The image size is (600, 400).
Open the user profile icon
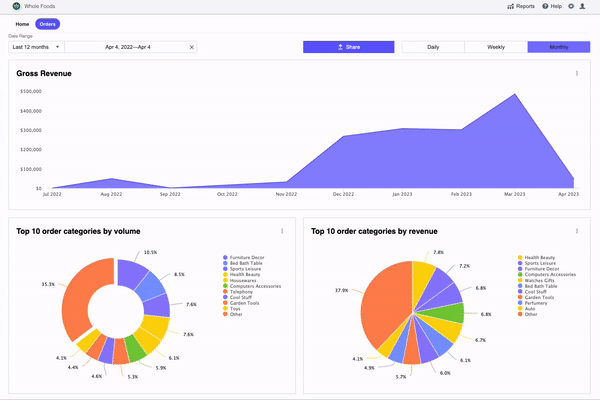582,6
